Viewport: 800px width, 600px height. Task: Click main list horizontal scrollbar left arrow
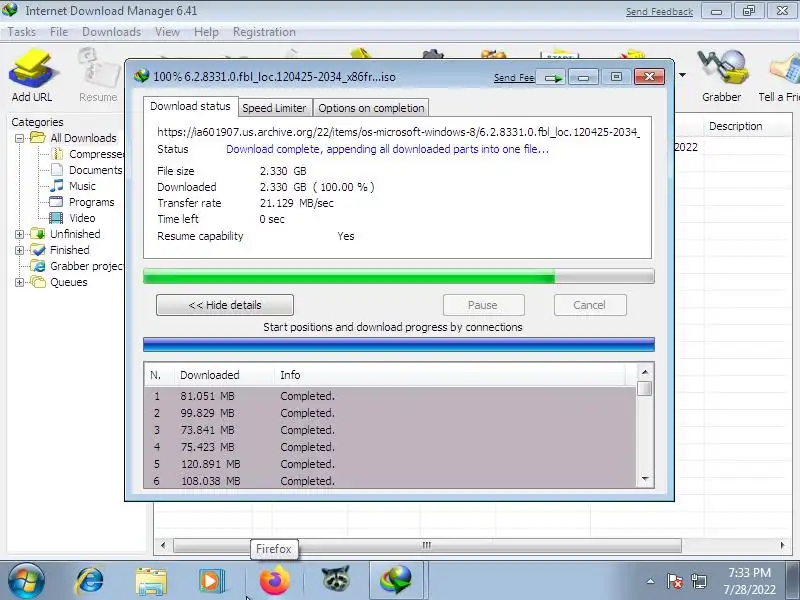[163, 545]
